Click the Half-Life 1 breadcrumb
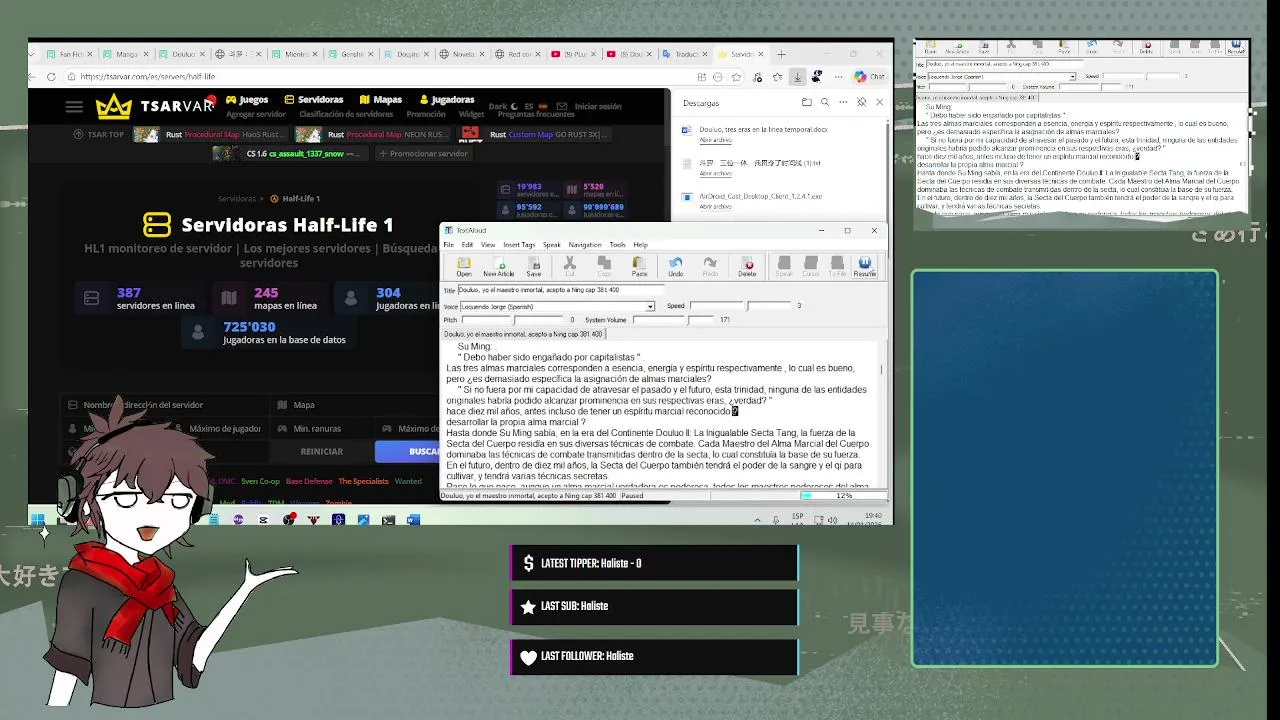Screen dimensions: 1280x720 point(296,198)
